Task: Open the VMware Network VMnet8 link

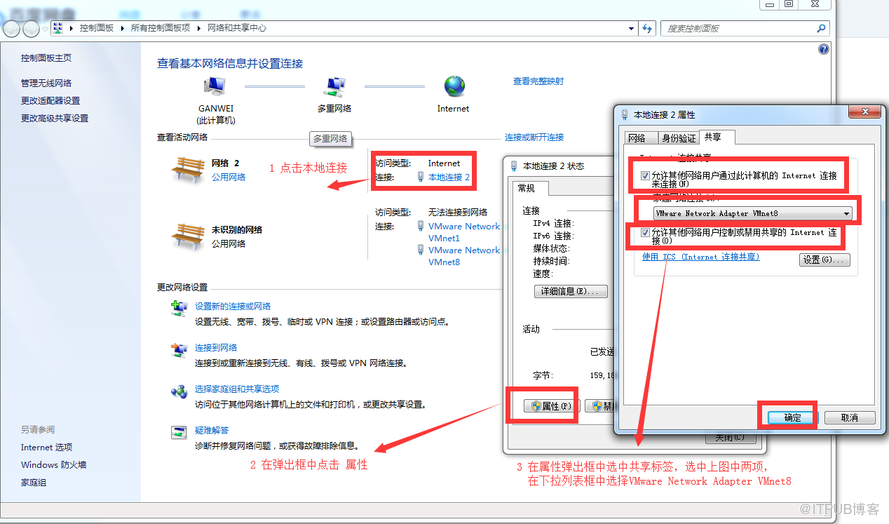Action: pyautogui.click(x=464, y=256)
